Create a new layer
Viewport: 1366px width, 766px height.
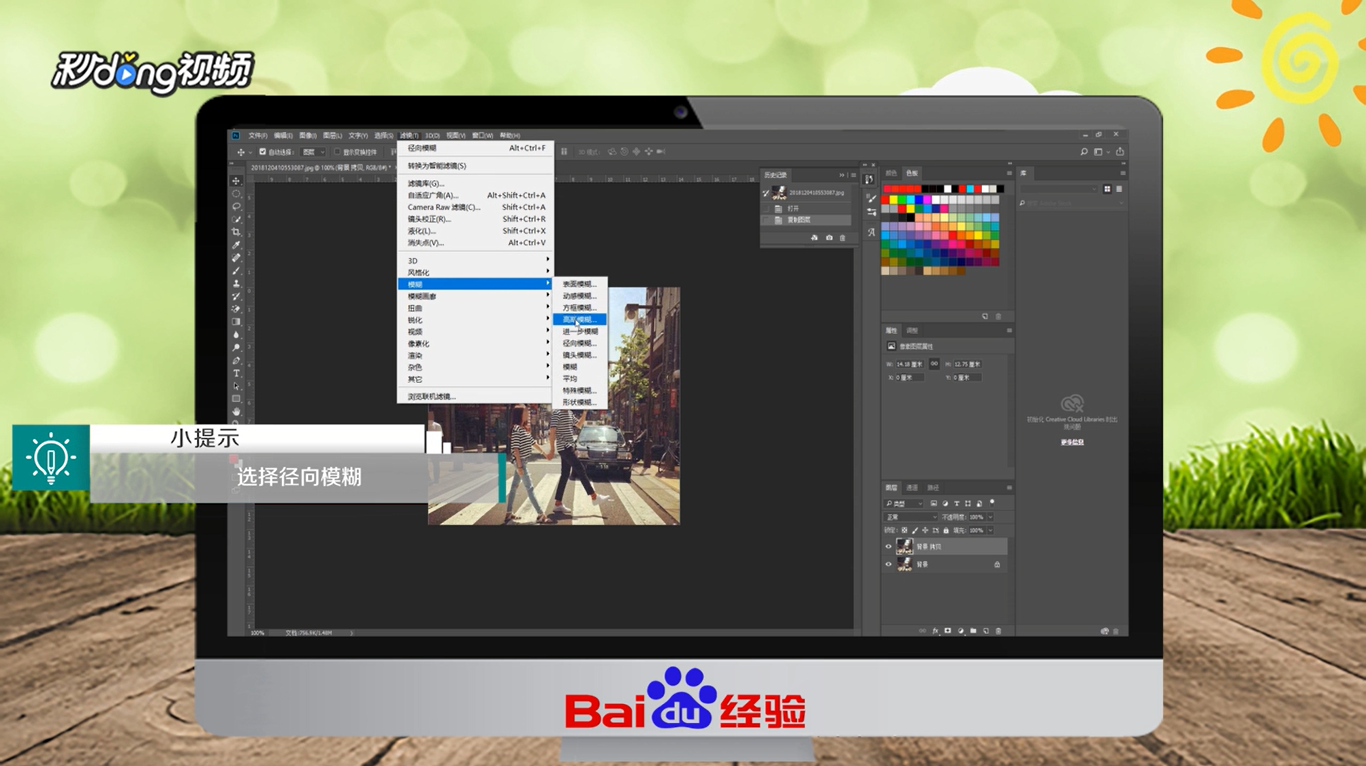tap(984, 630)
